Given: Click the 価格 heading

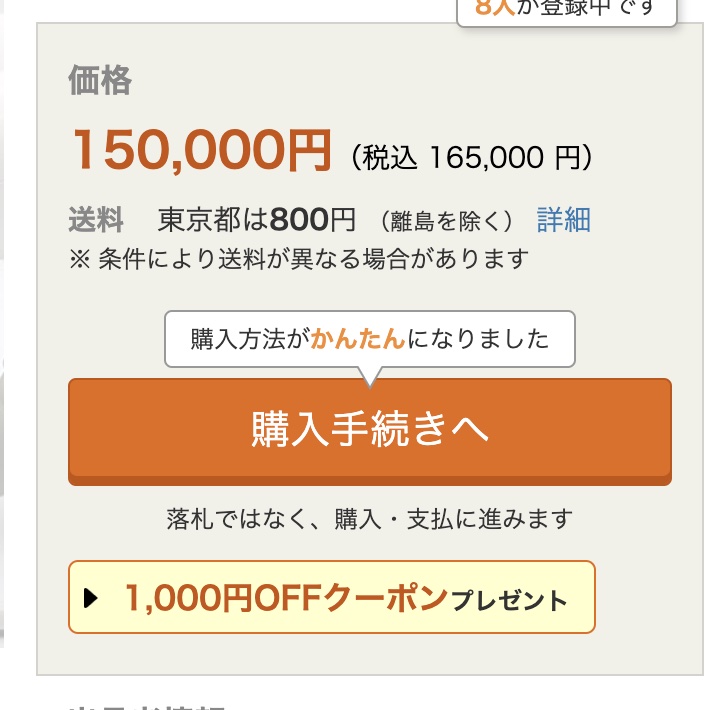Looking at the screenshot, I should [100, 81].
